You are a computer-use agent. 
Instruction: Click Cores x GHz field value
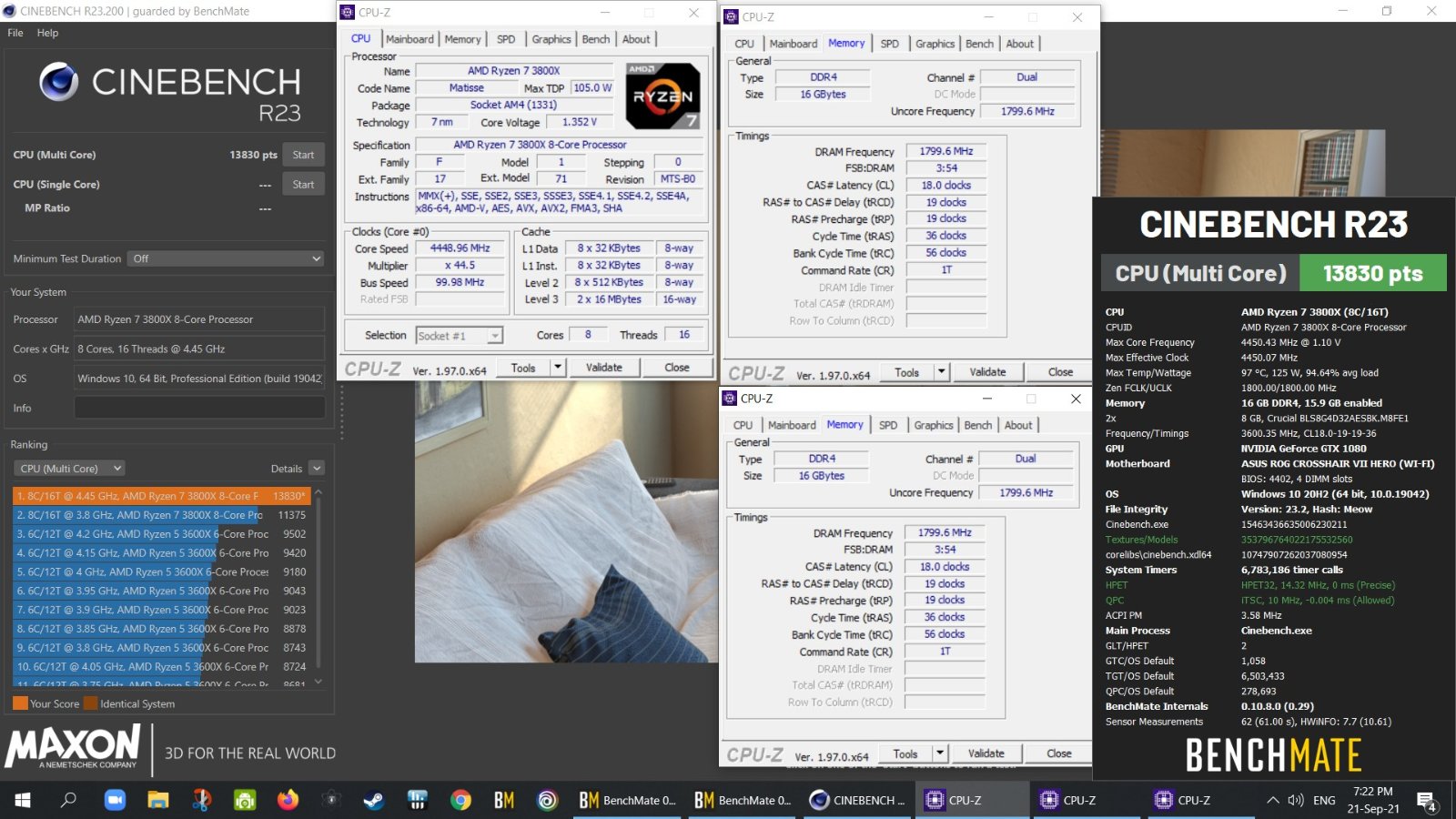(x=199, y=349)
